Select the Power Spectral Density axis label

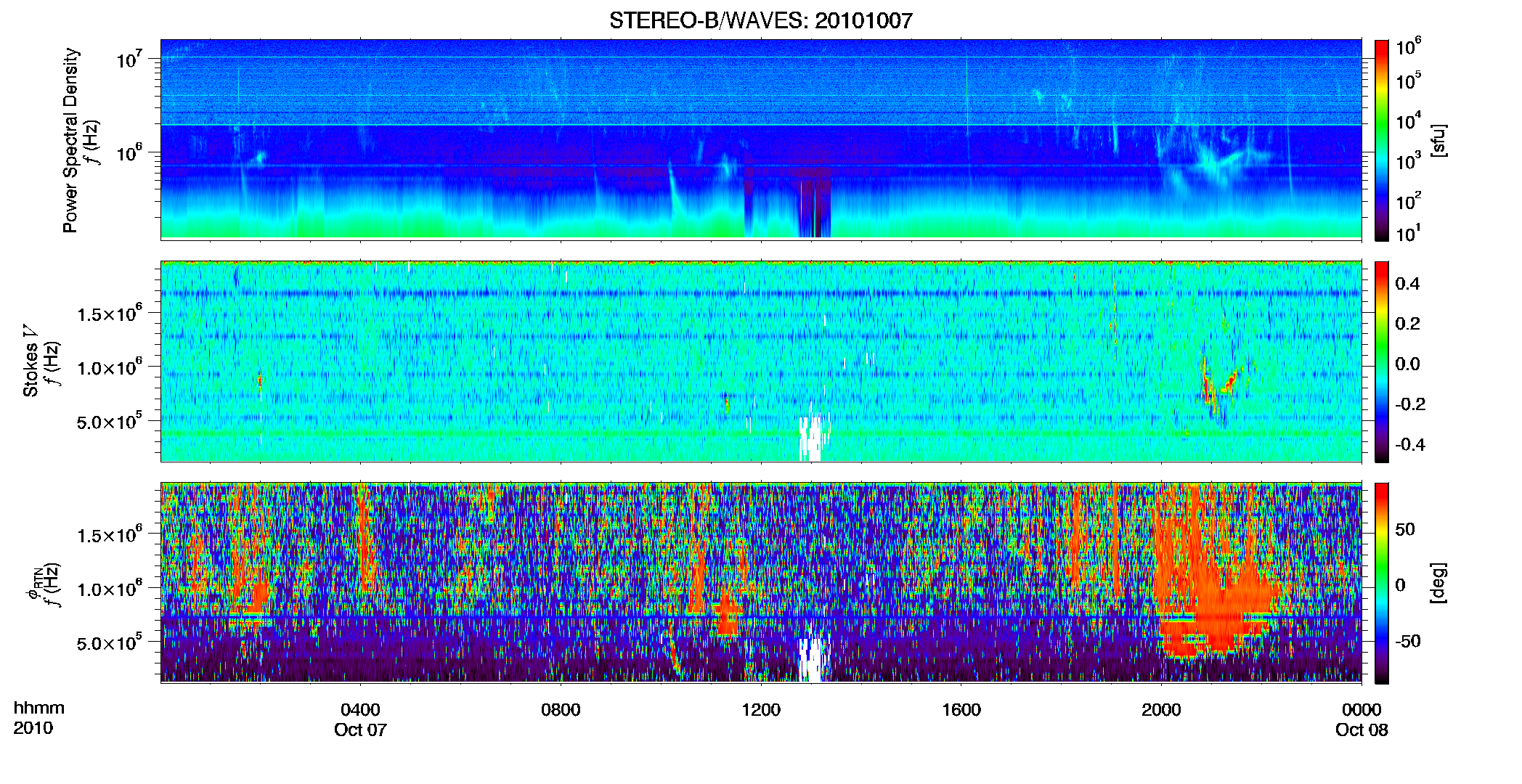(x=70, y=140)
